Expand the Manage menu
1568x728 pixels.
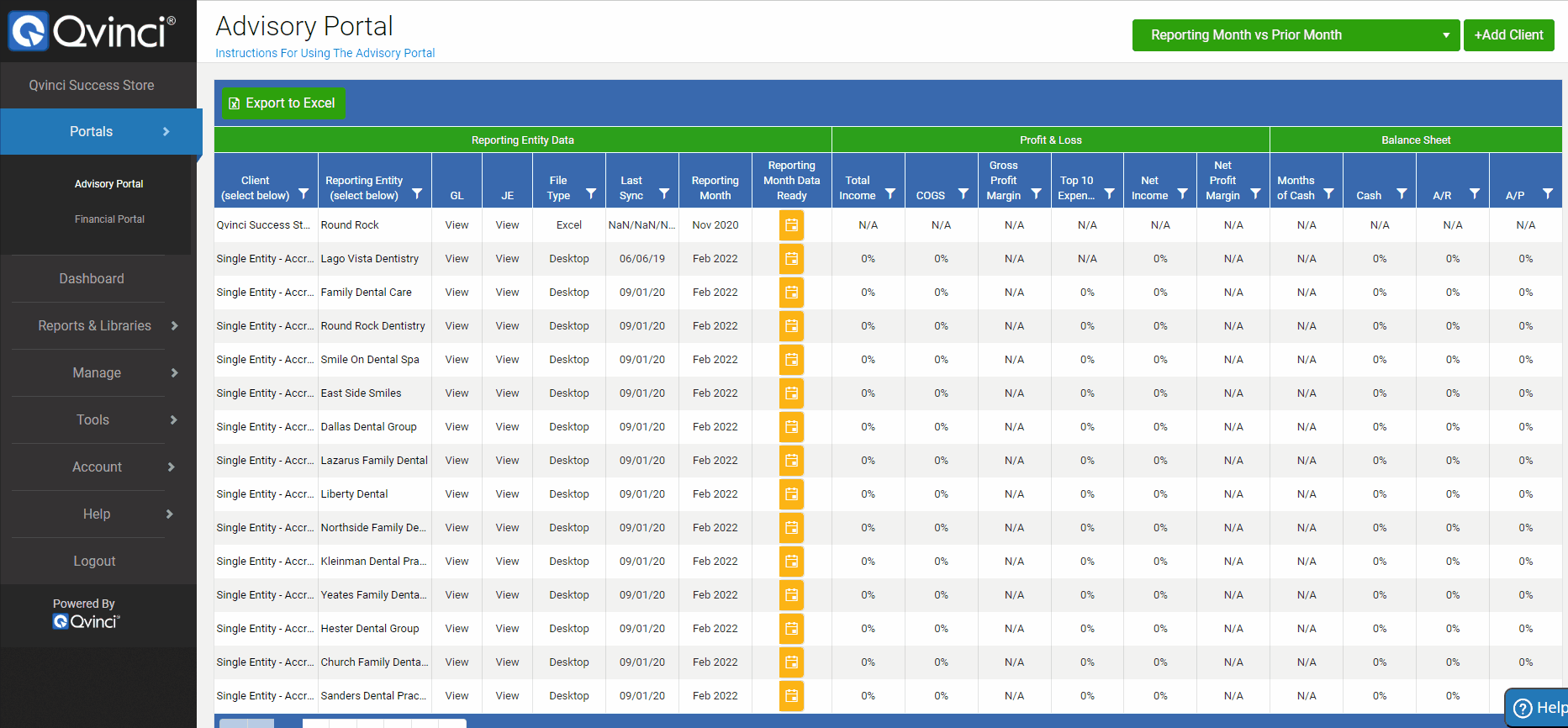pyautogui.click(x=98, y=373)
